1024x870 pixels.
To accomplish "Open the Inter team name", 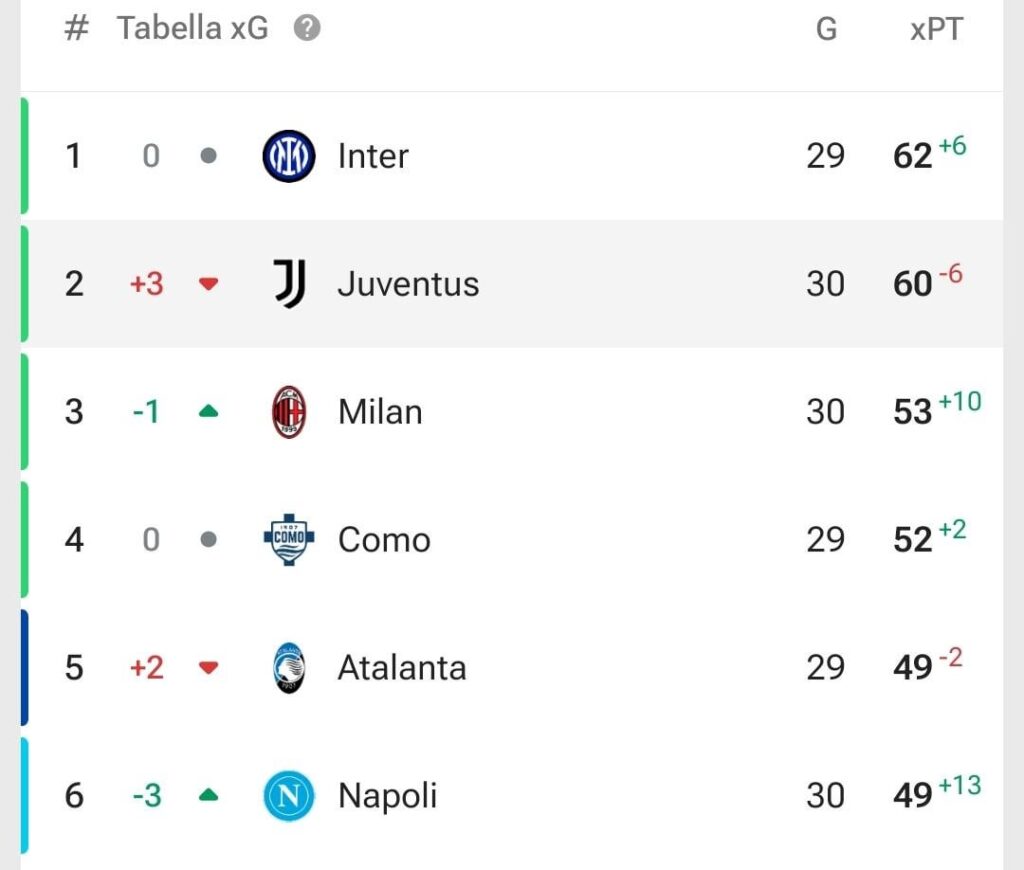I will click(372, 156).
